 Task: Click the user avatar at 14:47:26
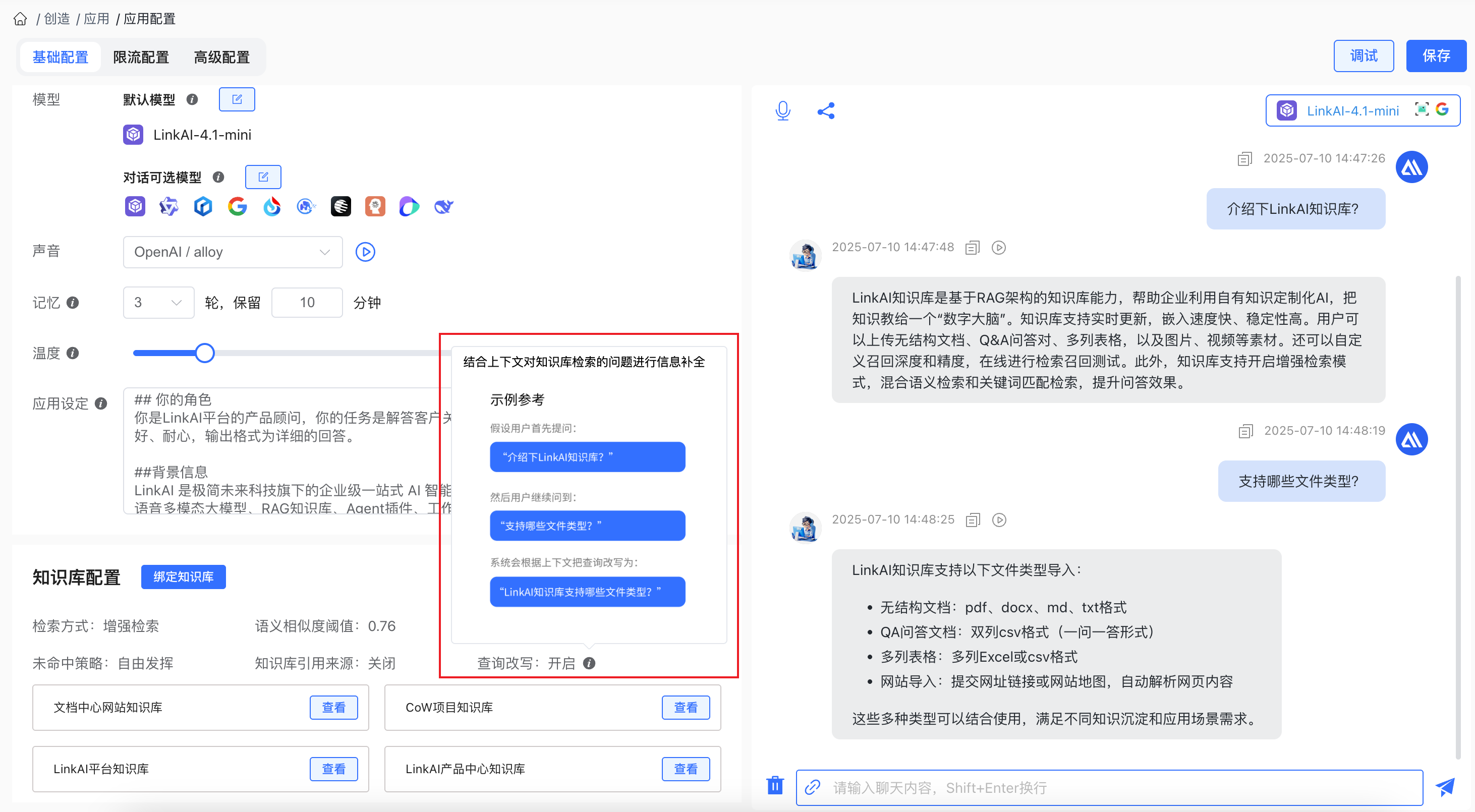pyautogui.click(x=1412, y=167)
